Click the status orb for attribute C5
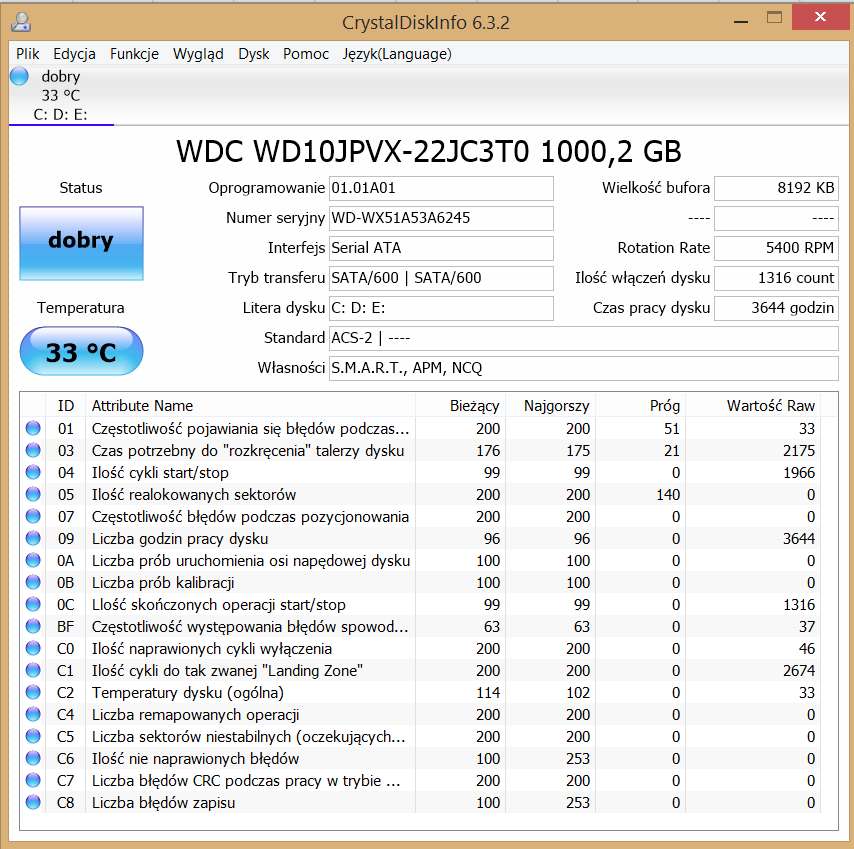 pos(33,736)
